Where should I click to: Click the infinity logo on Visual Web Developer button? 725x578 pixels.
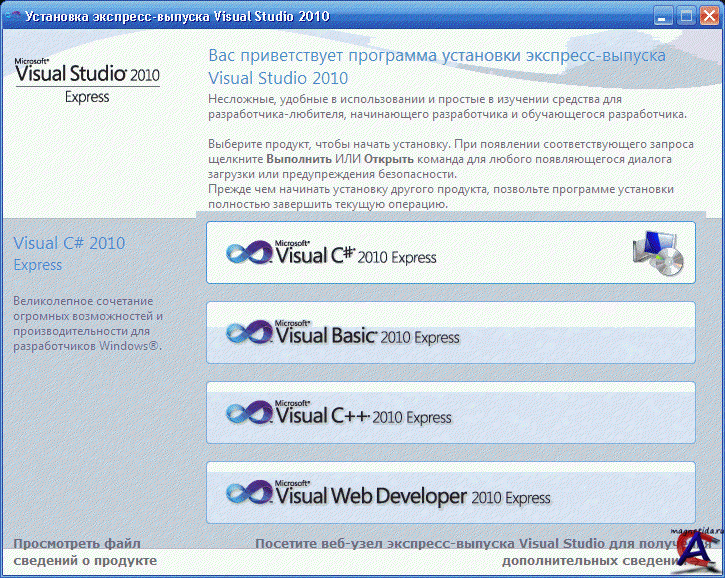[x=249, y=493]
